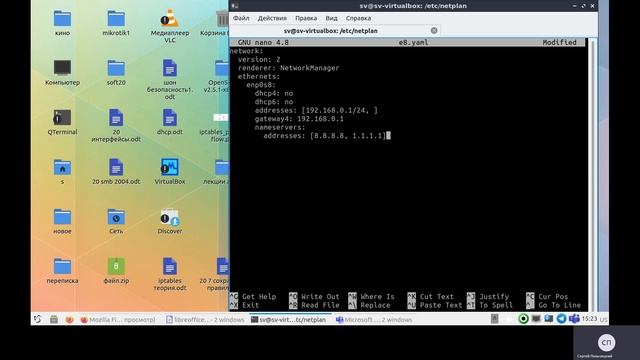
Task: Open the Справка menu
Action: tap(358, 18)
